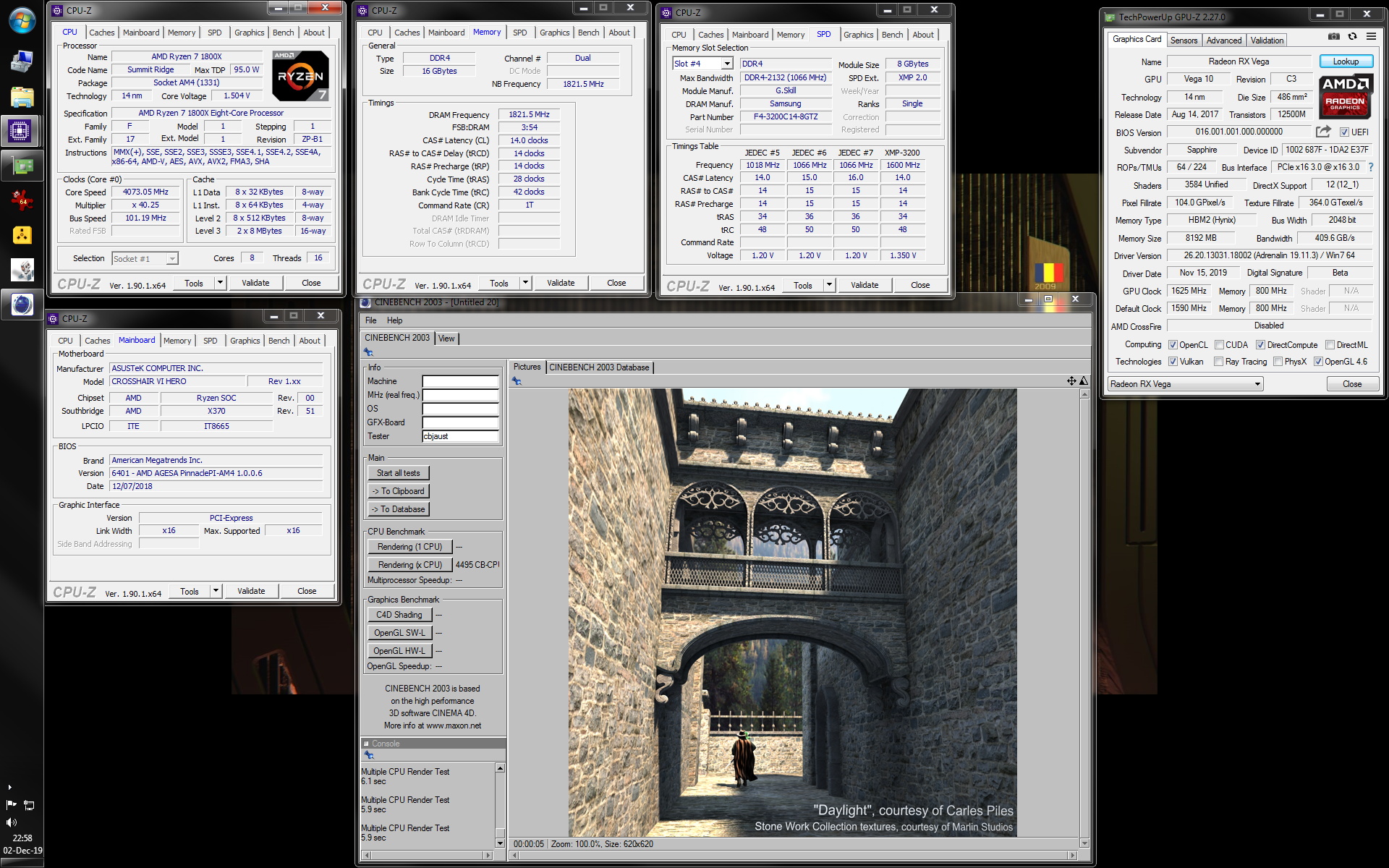Click the Machine input field in Cinebench
Viewport: 1389px width, 868px height.
point(461,381)
